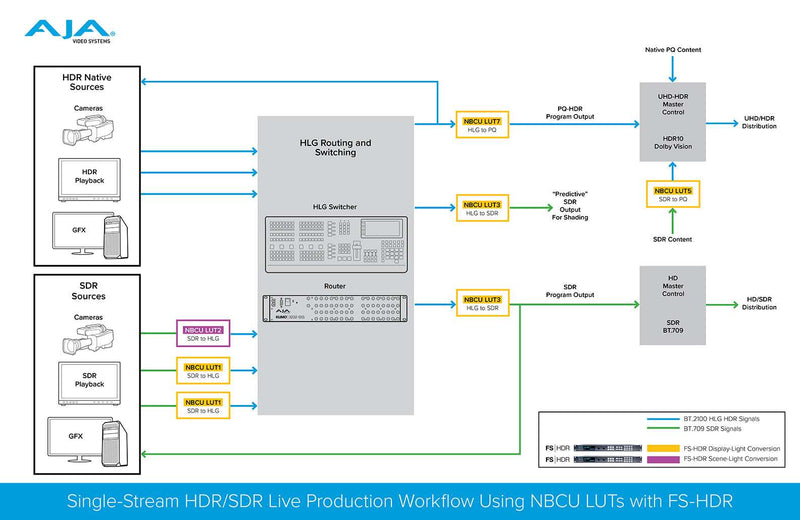Select the HLG Switcher console image

click(x=336, y=243)
